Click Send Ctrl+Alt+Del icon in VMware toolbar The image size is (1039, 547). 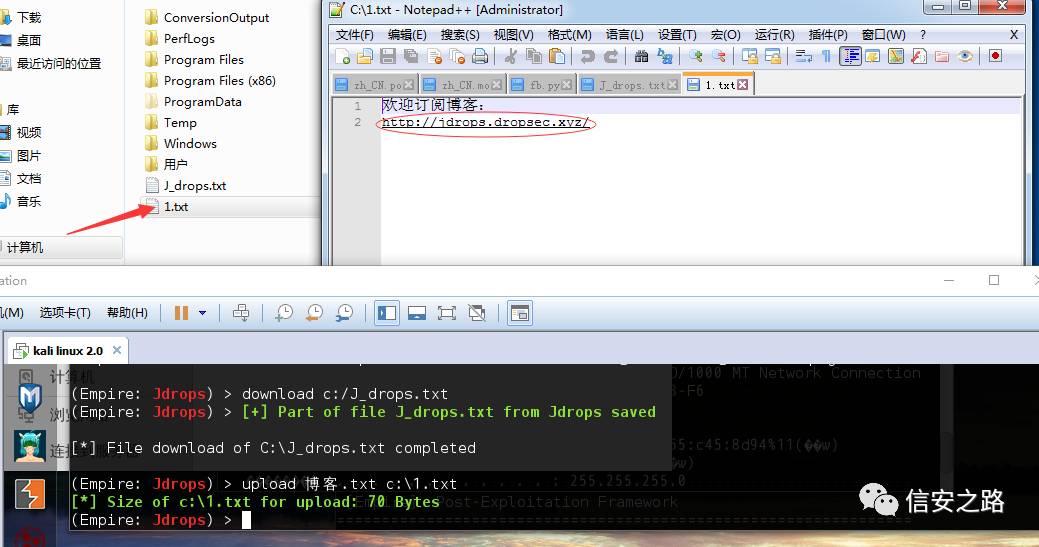point(241,313)
